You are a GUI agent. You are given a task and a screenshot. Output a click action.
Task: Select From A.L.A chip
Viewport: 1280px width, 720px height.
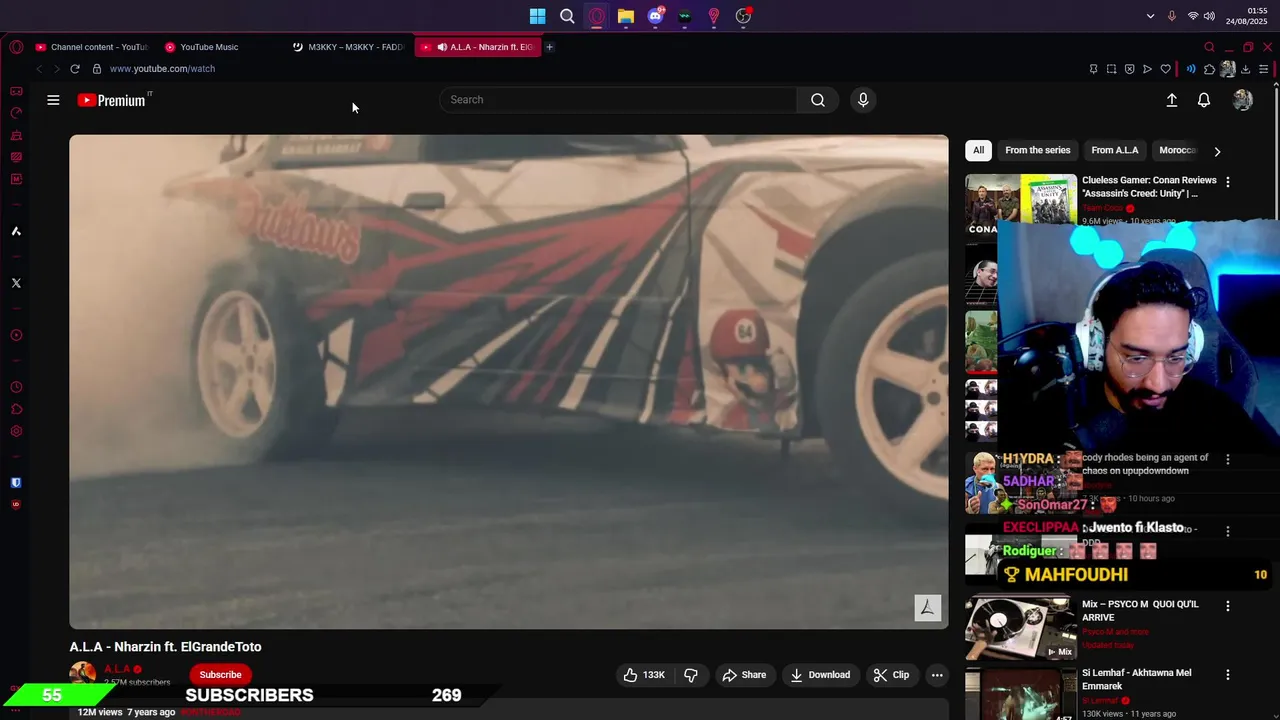pos(1114,150)
